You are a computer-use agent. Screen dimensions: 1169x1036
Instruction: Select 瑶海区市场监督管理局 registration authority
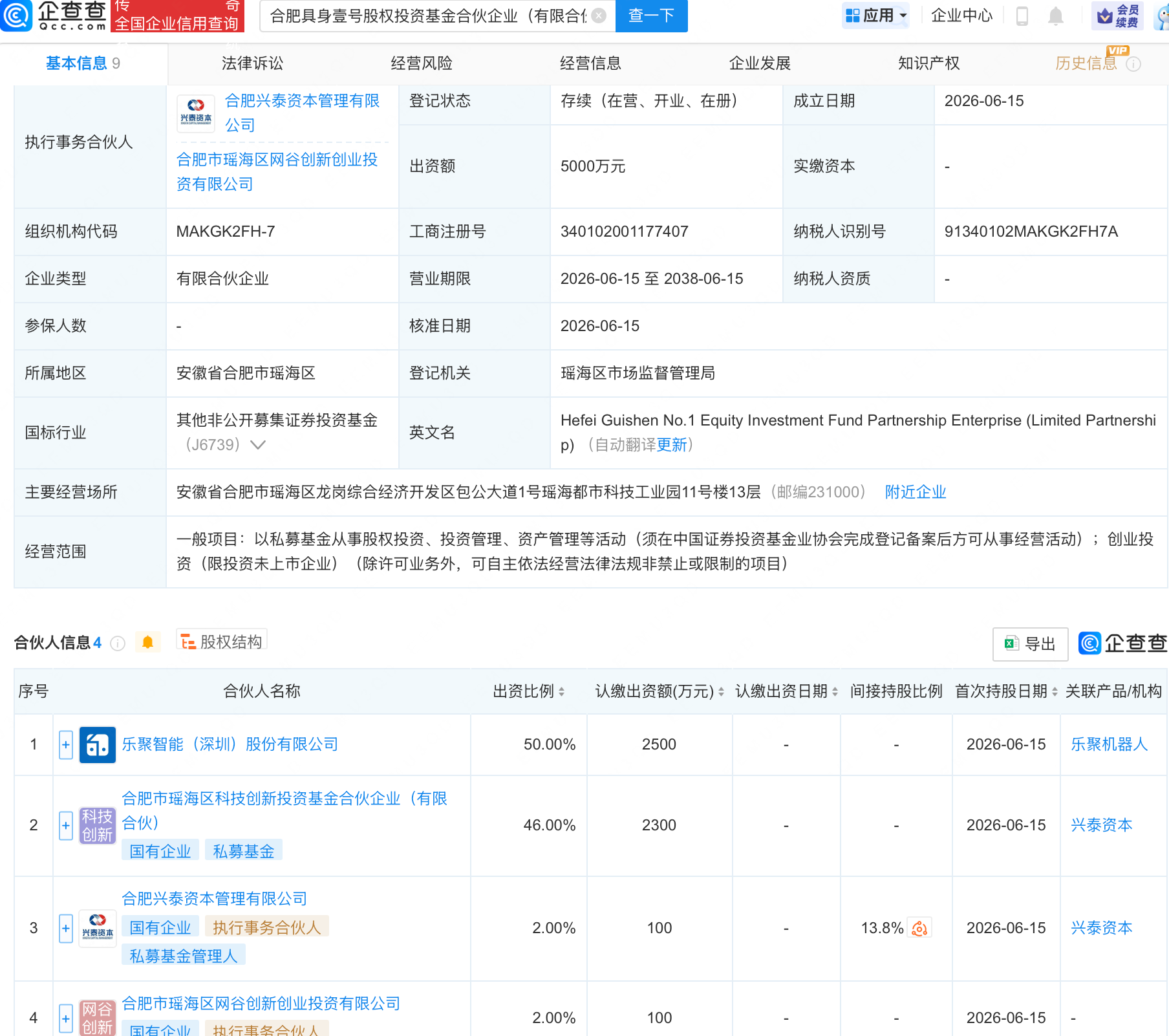click(x=638, y=373)
